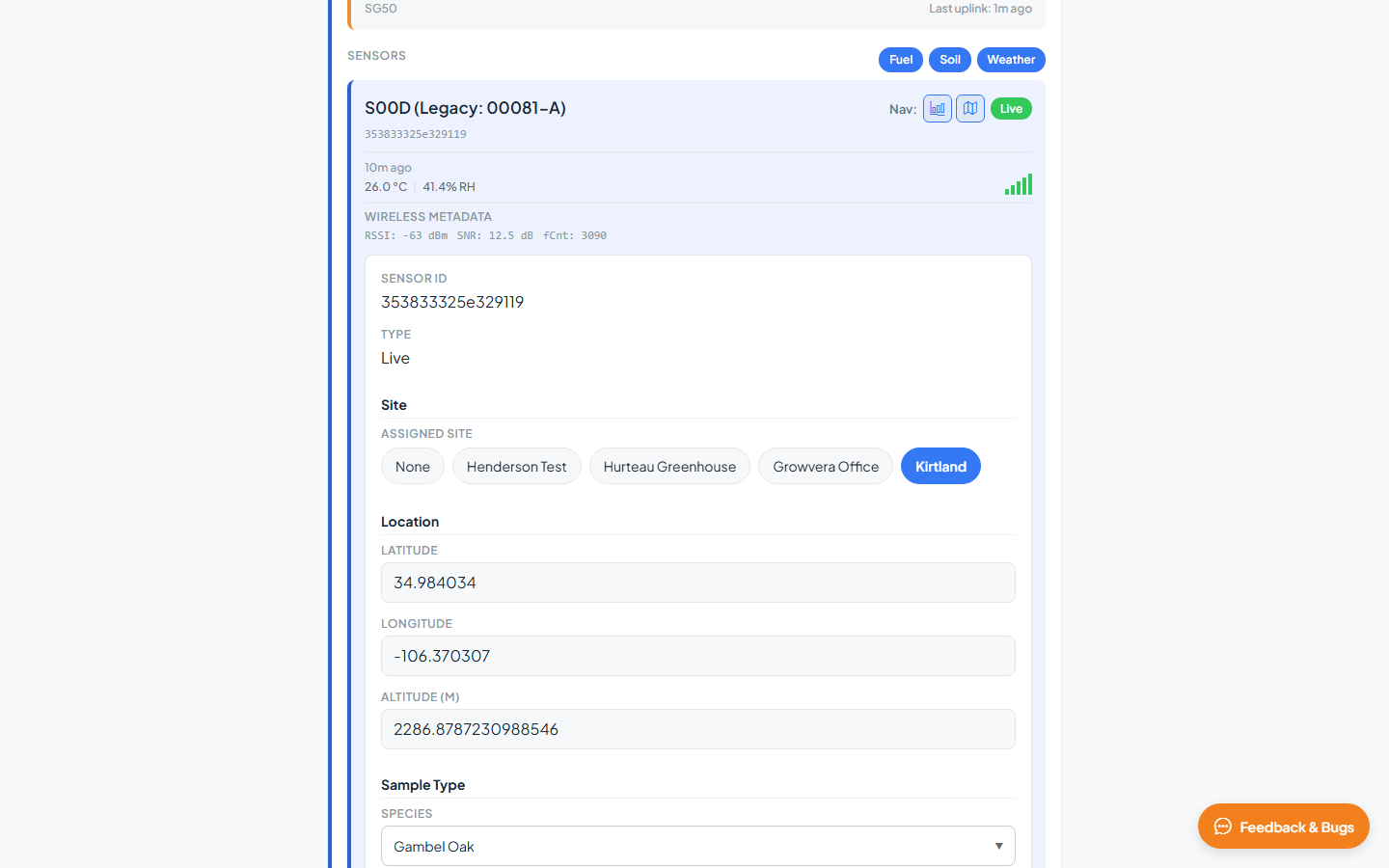Click the humidity reading 41.4% RH

tap(449, 187)
